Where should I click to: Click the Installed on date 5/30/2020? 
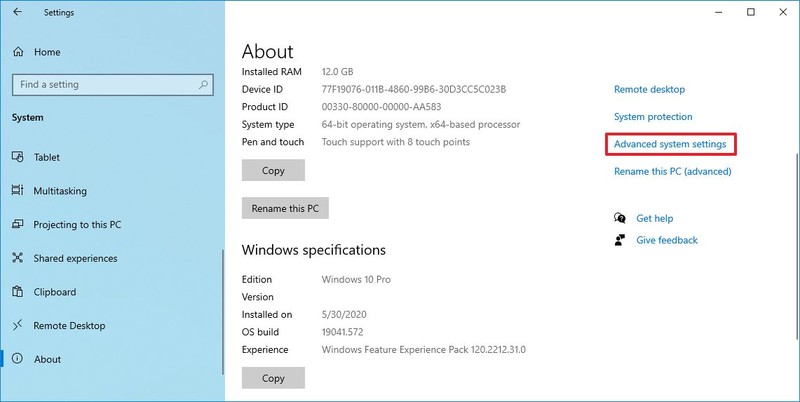click(x=344, y=315)
